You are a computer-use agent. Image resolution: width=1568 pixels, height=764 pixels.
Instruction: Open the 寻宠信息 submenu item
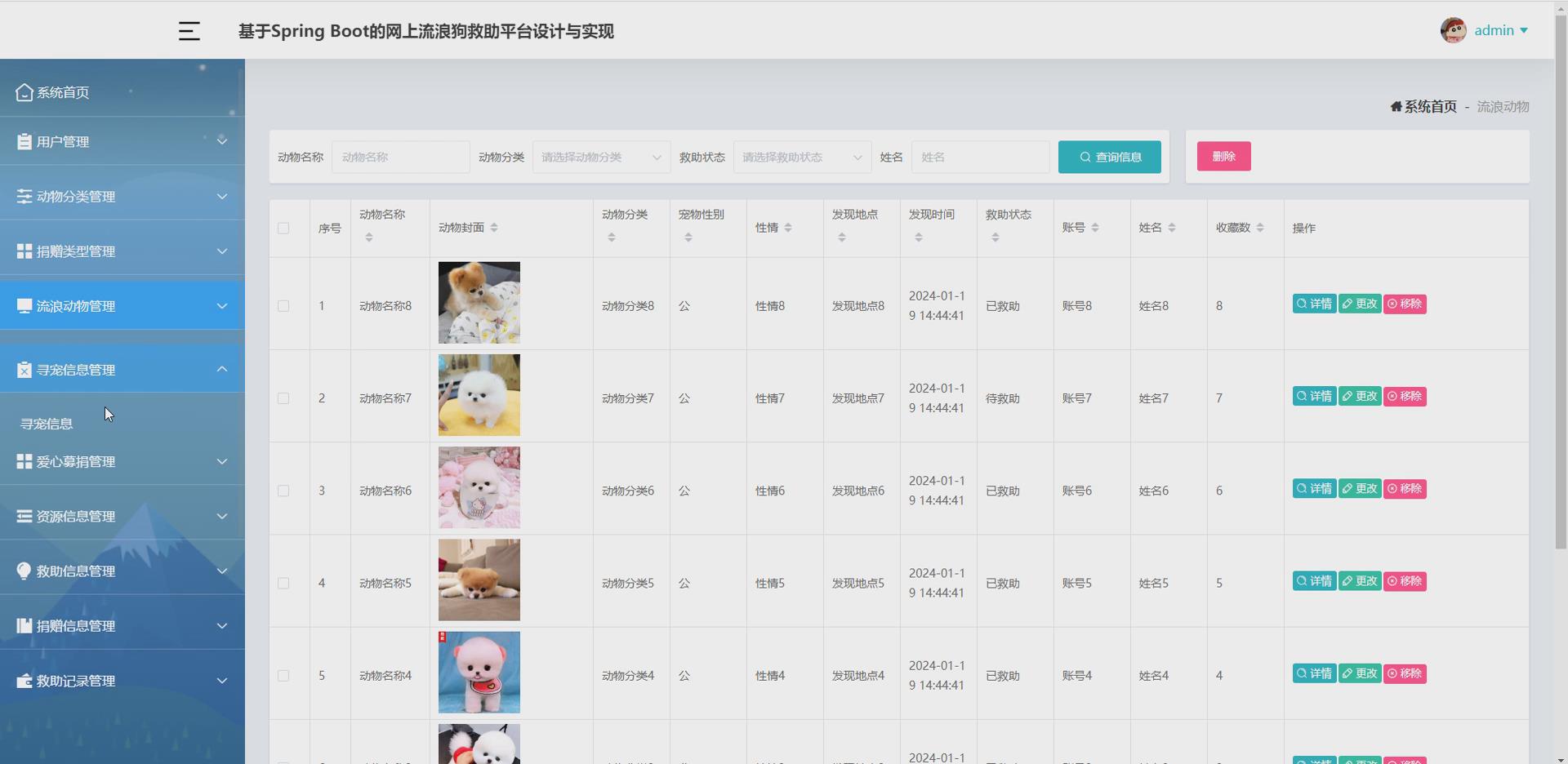(47, 424)
